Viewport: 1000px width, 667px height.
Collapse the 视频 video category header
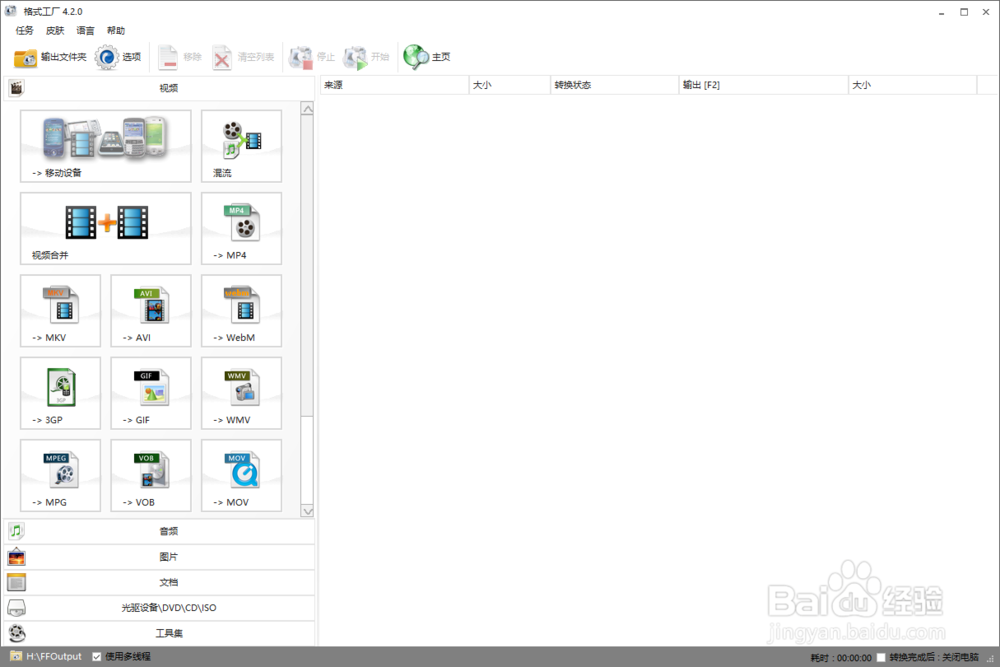pos(159,88)
